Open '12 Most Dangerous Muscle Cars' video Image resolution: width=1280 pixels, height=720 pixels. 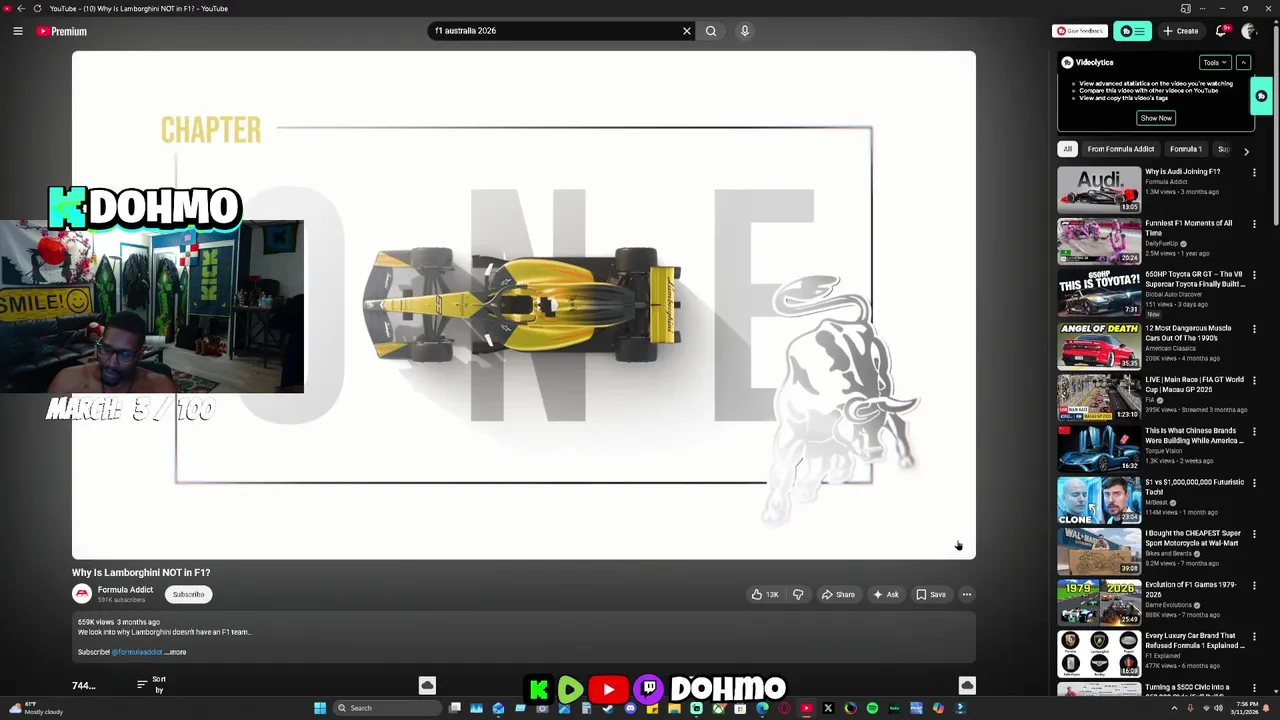(x=1099, y=344)
